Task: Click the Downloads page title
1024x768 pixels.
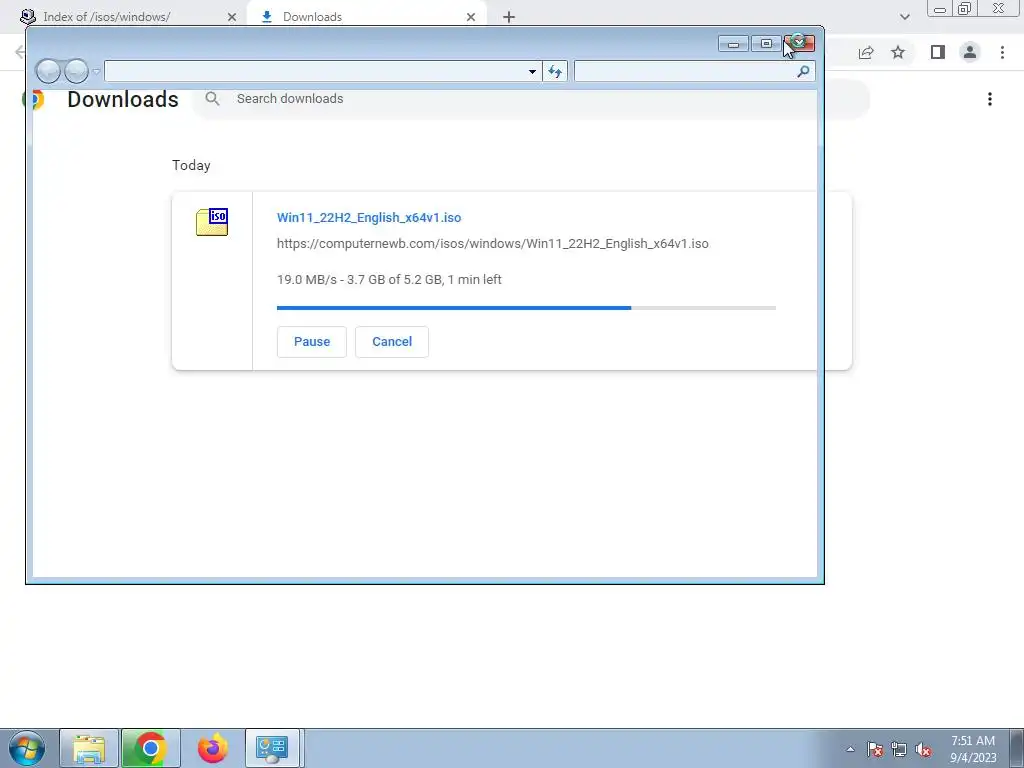Action: (123, 99)
